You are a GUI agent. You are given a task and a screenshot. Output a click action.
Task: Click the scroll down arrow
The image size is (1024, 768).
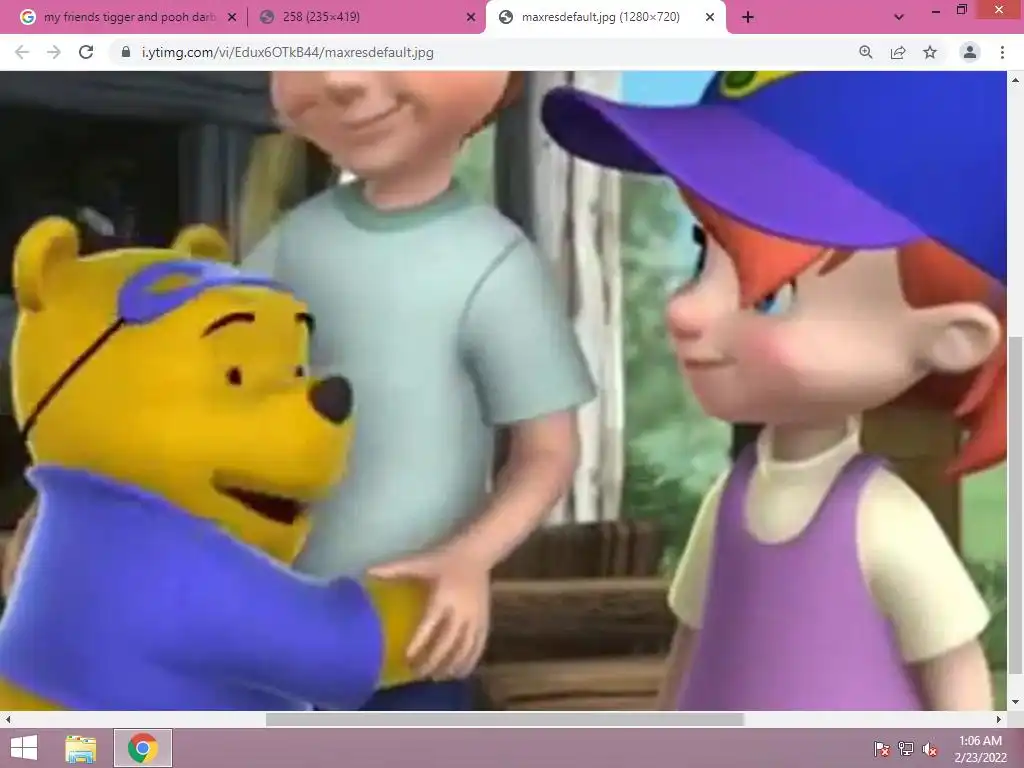click(x=1015, y=703)
